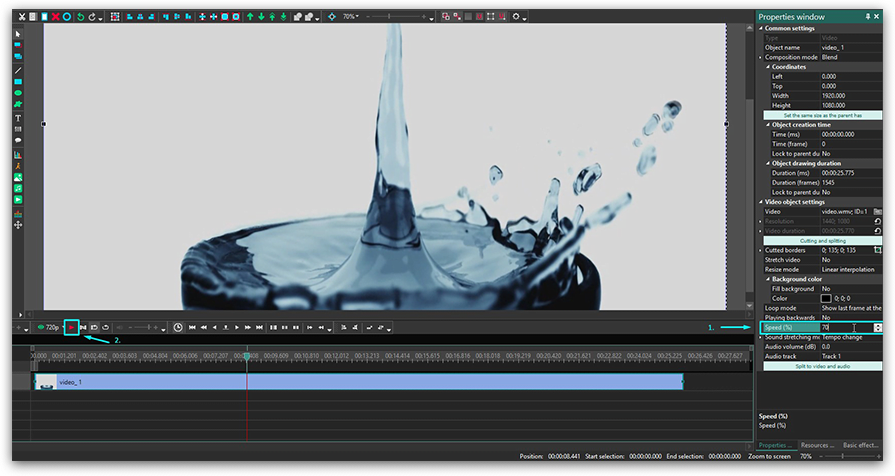The width and height of the screenshot is (895, 476).
Task: Click the crop icon beside Cutted borders
Action: pos(878,250)
